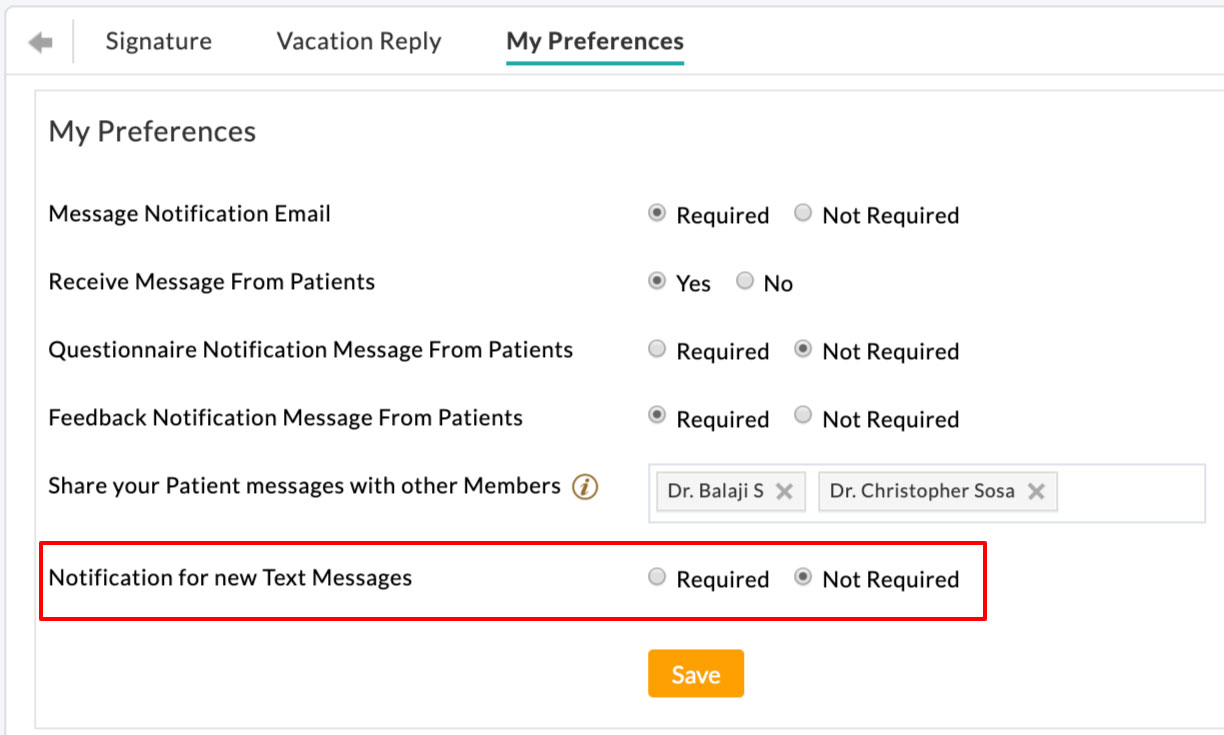This screenshot has width=1224, height=735.
Task: Save the preference changes
Action: 695,673
